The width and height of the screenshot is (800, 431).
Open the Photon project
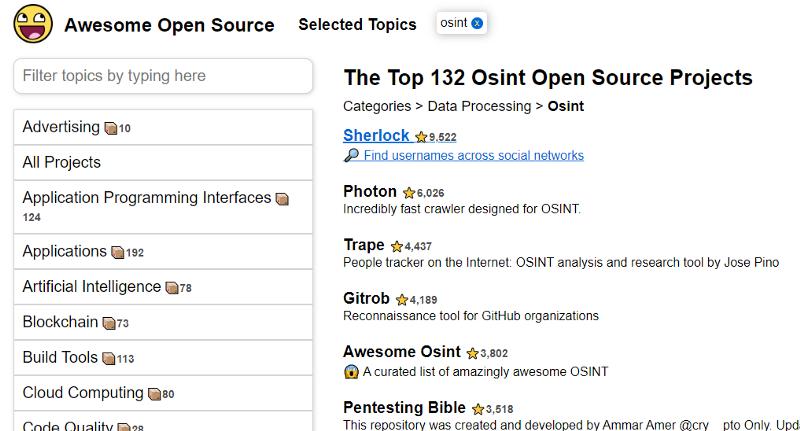[x=370, y=191]
